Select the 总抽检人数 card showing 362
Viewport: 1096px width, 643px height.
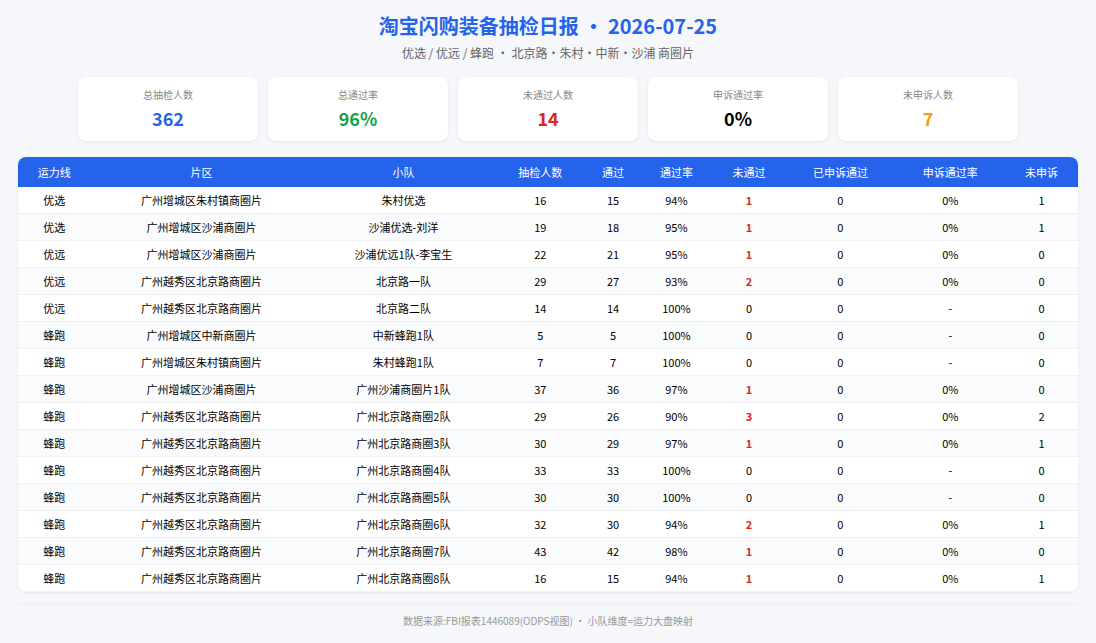(168, 109)
